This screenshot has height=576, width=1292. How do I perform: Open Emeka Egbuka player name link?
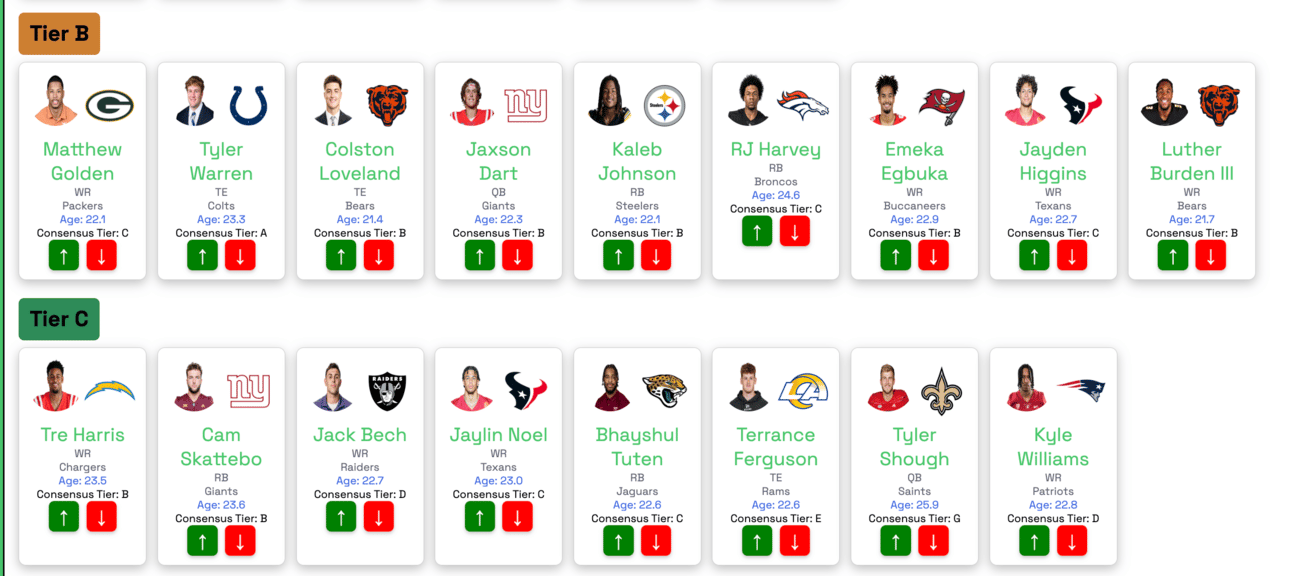(x=914, y=161)
